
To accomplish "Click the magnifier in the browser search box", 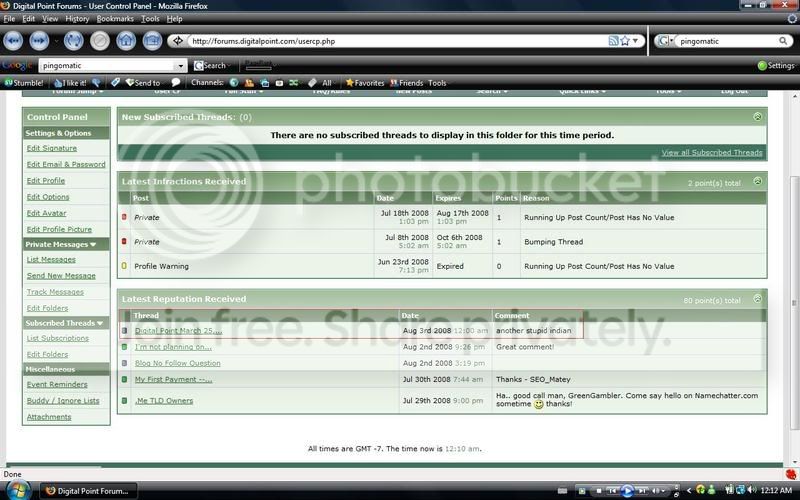I will tap(783, 41).
